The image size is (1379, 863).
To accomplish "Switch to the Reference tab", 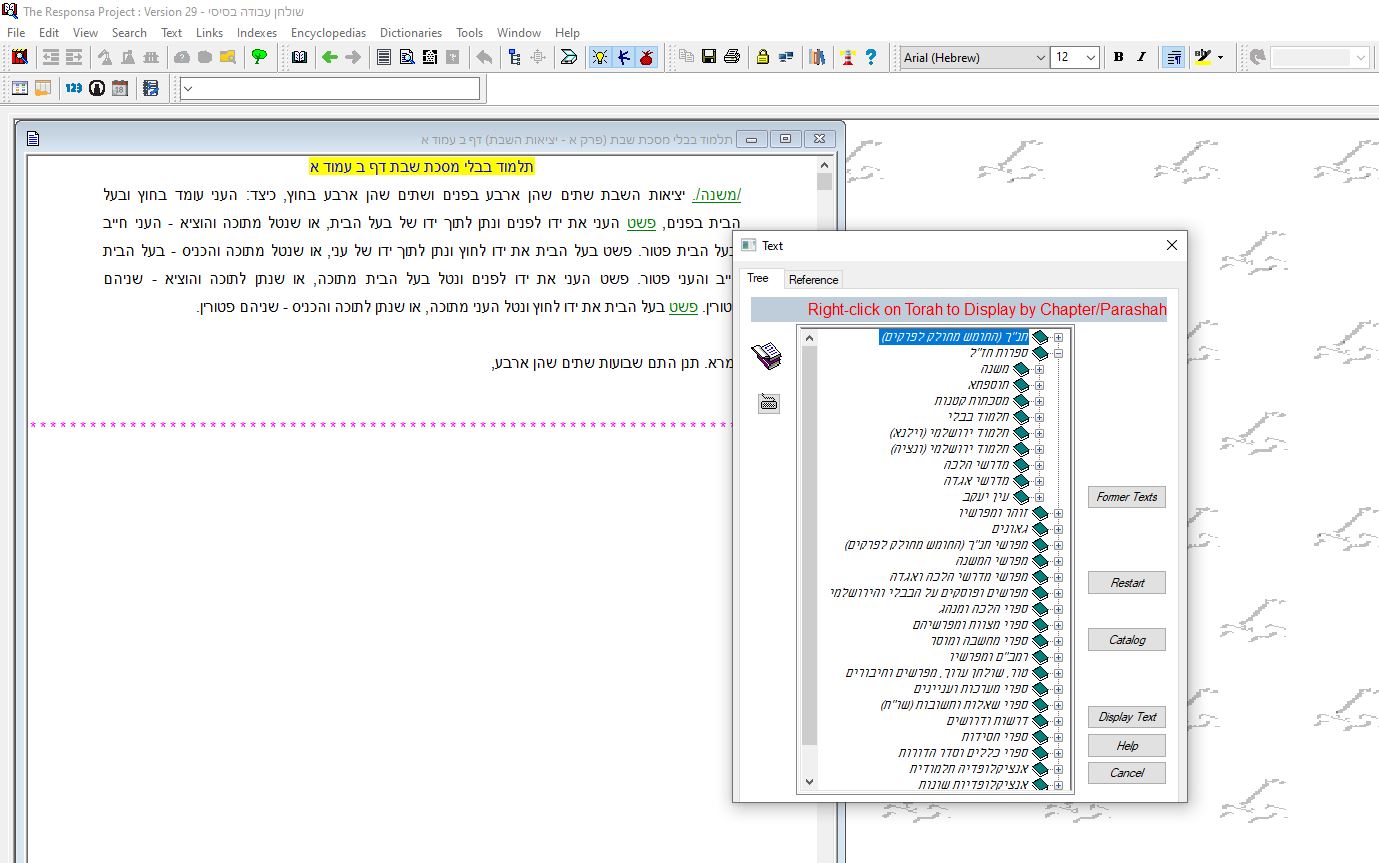I will (x=813, y=280).
